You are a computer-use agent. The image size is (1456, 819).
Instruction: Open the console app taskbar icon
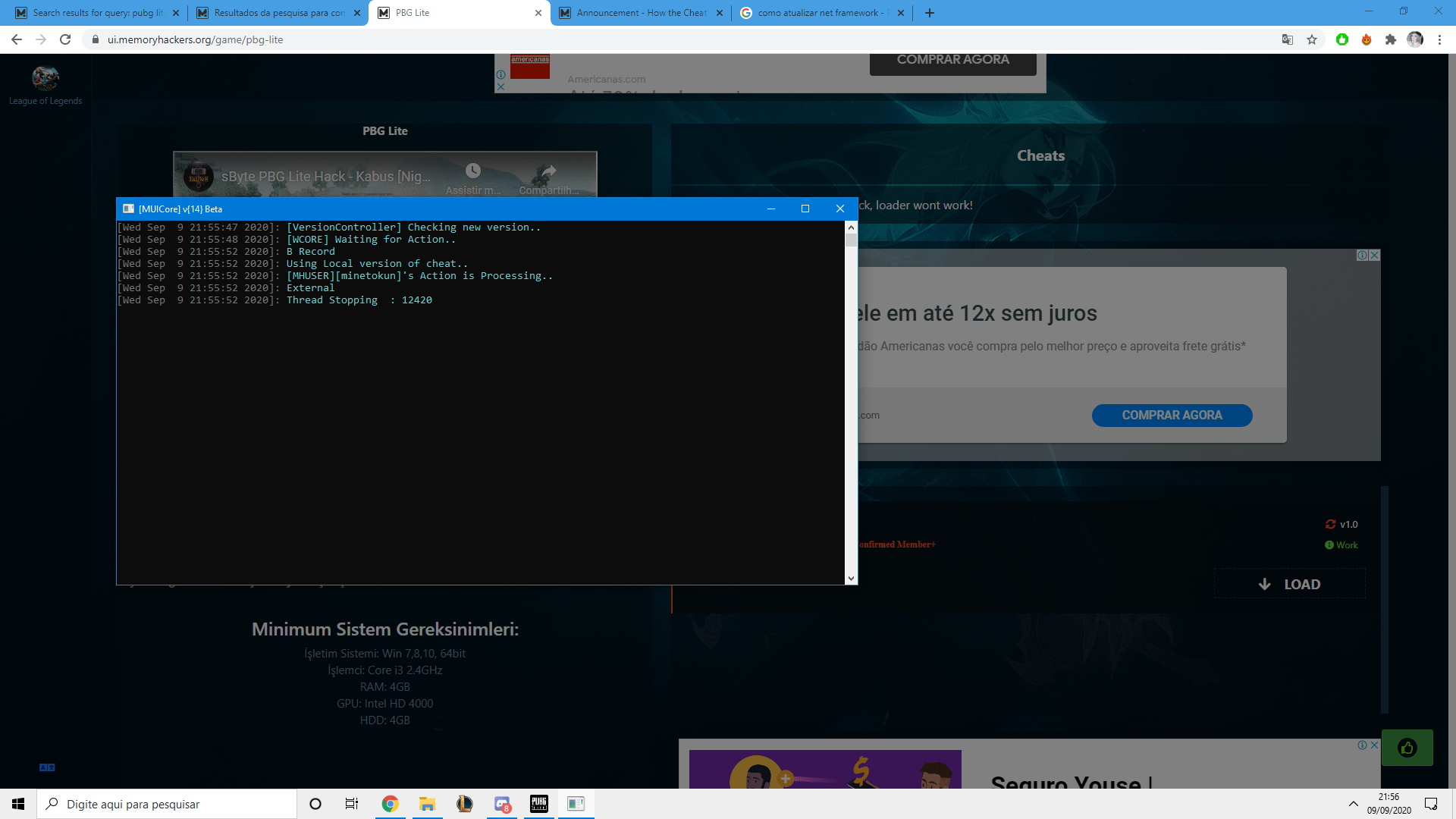[x=576, y=804]
